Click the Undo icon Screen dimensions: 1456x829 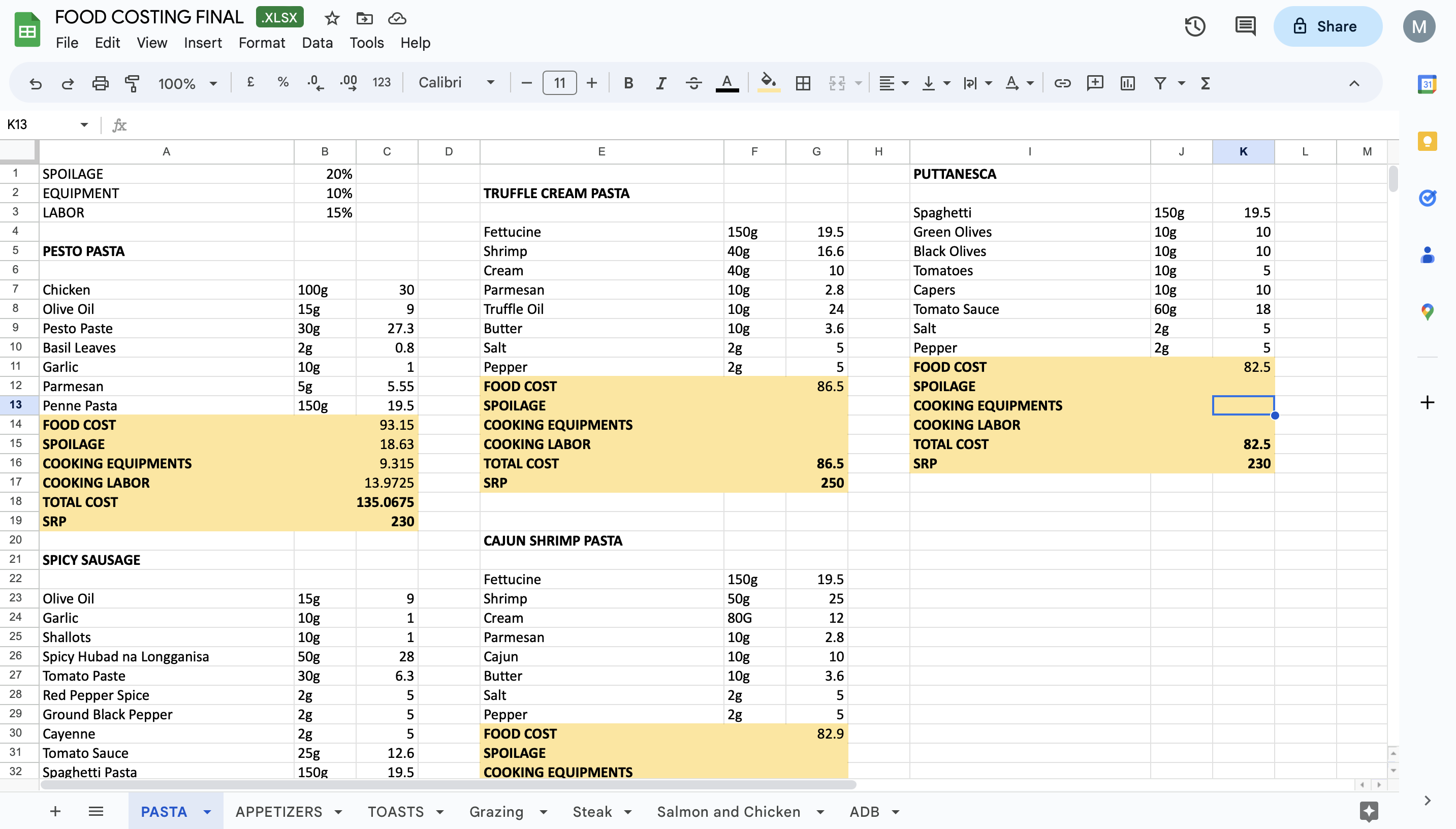(x=35, y=84)
